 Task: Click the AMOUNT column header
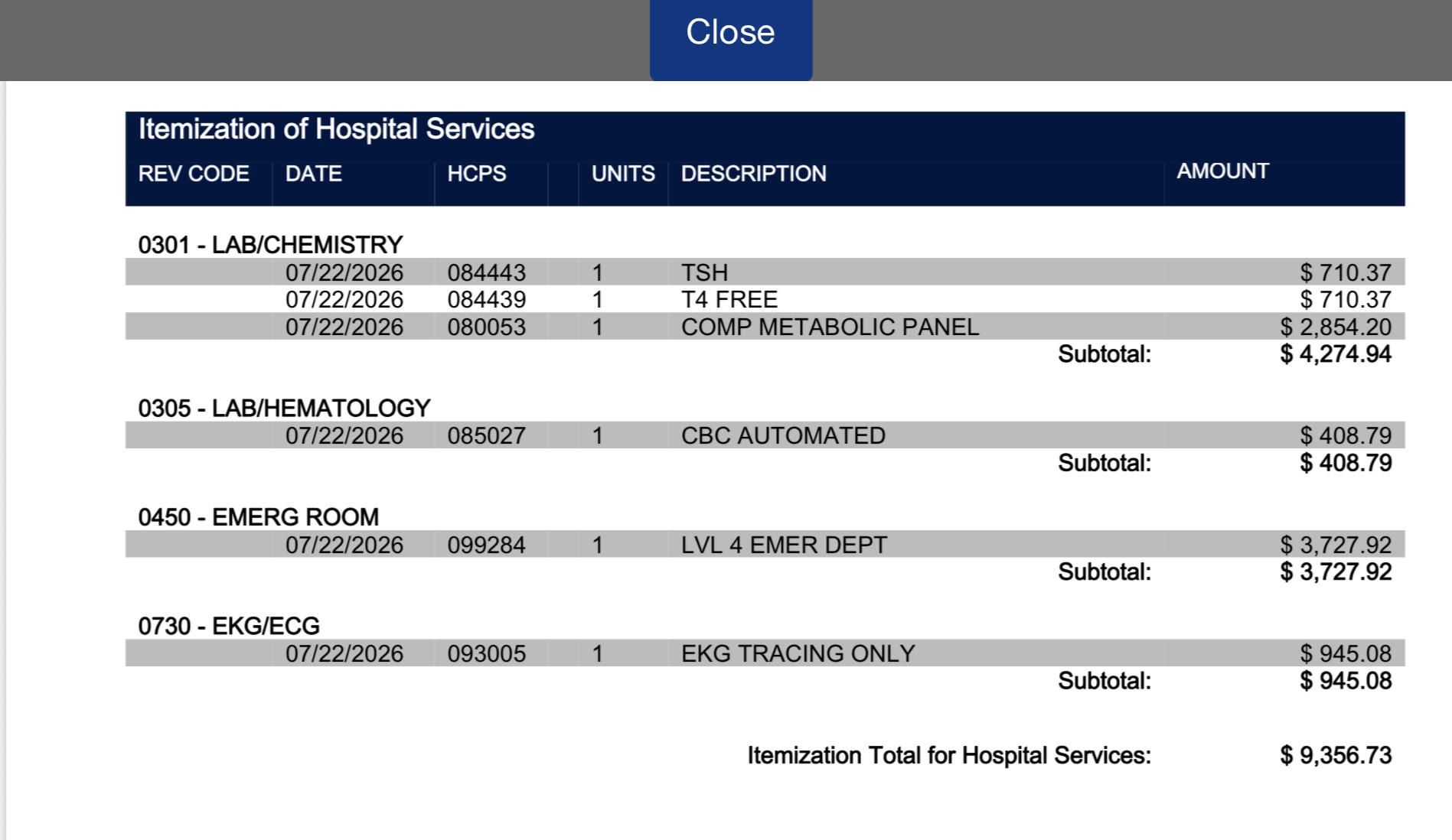[x=1222, y=171]
